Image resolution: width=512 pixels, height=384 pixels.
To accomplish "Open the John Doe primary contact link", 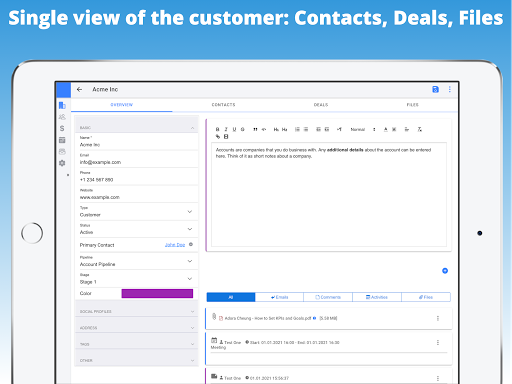I will tap(175, 245).
